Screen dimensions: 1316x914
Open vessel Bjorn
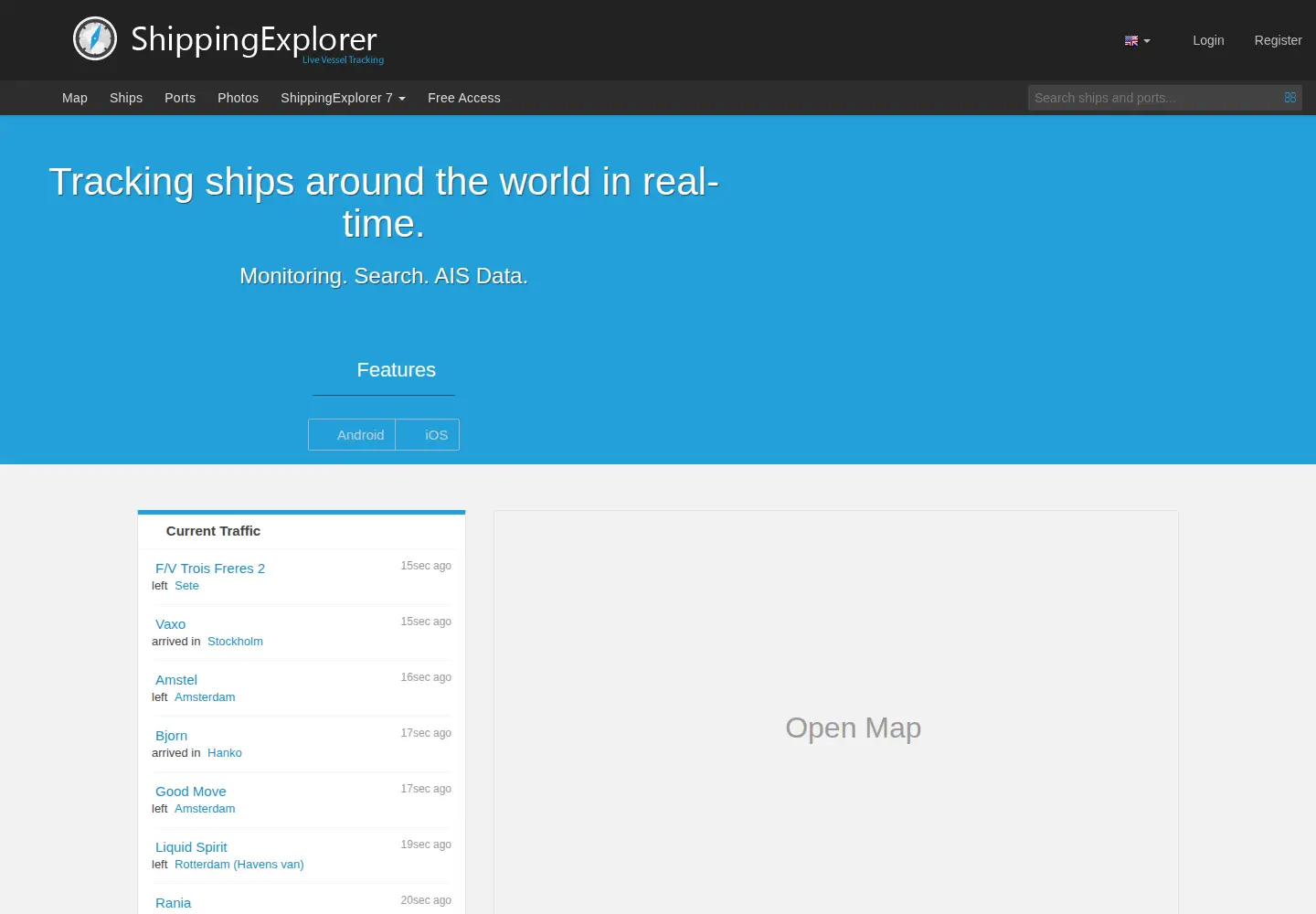point(171,736)
